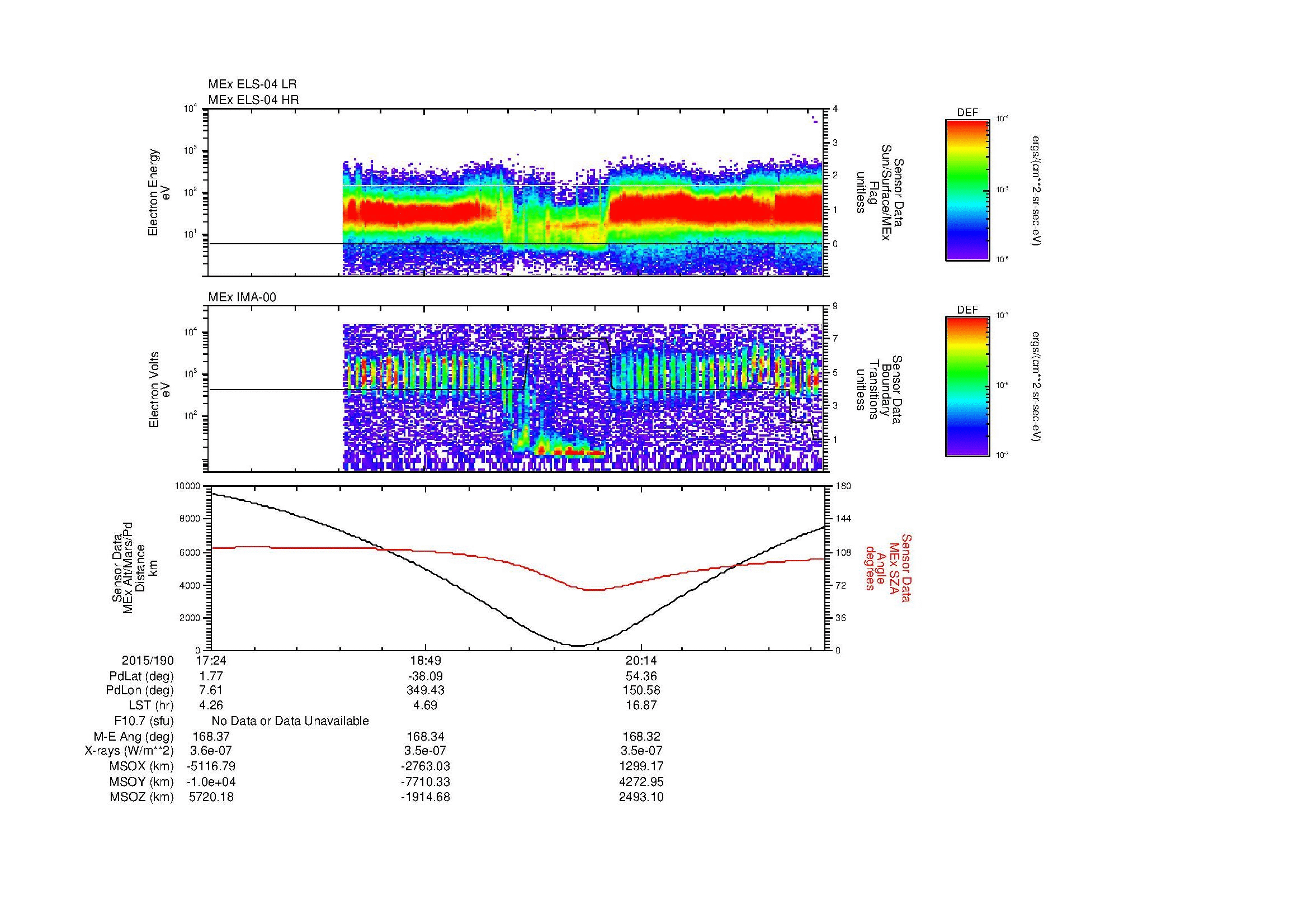Click LST value '4.69'

pyautogui.click(x=426, y=706)
